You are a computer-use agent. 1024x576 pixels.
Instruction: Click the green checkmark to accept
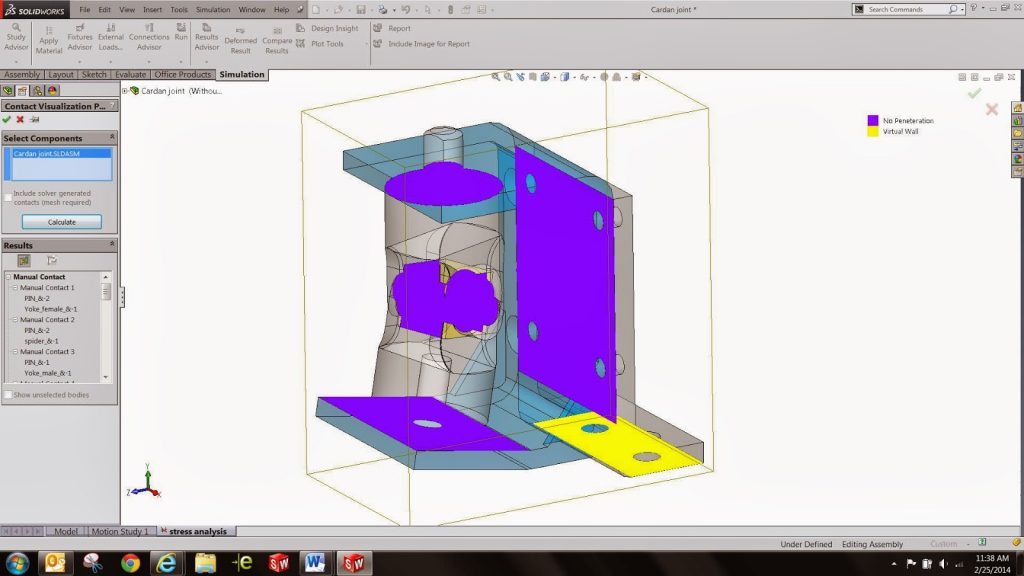(x=7, y=119)
